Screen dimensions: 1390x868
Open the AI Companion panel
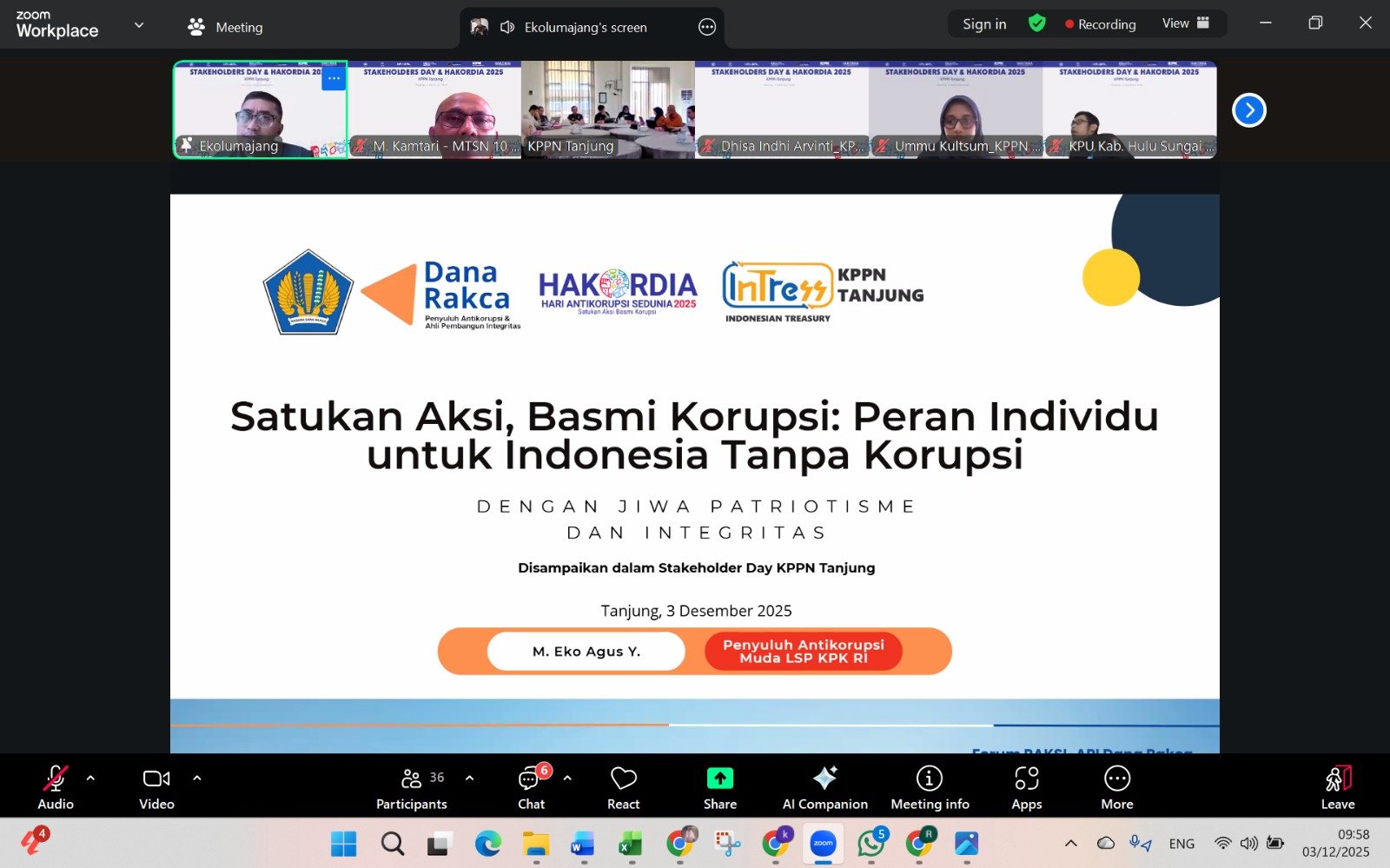pyautogui.click(x=824, y=787)
